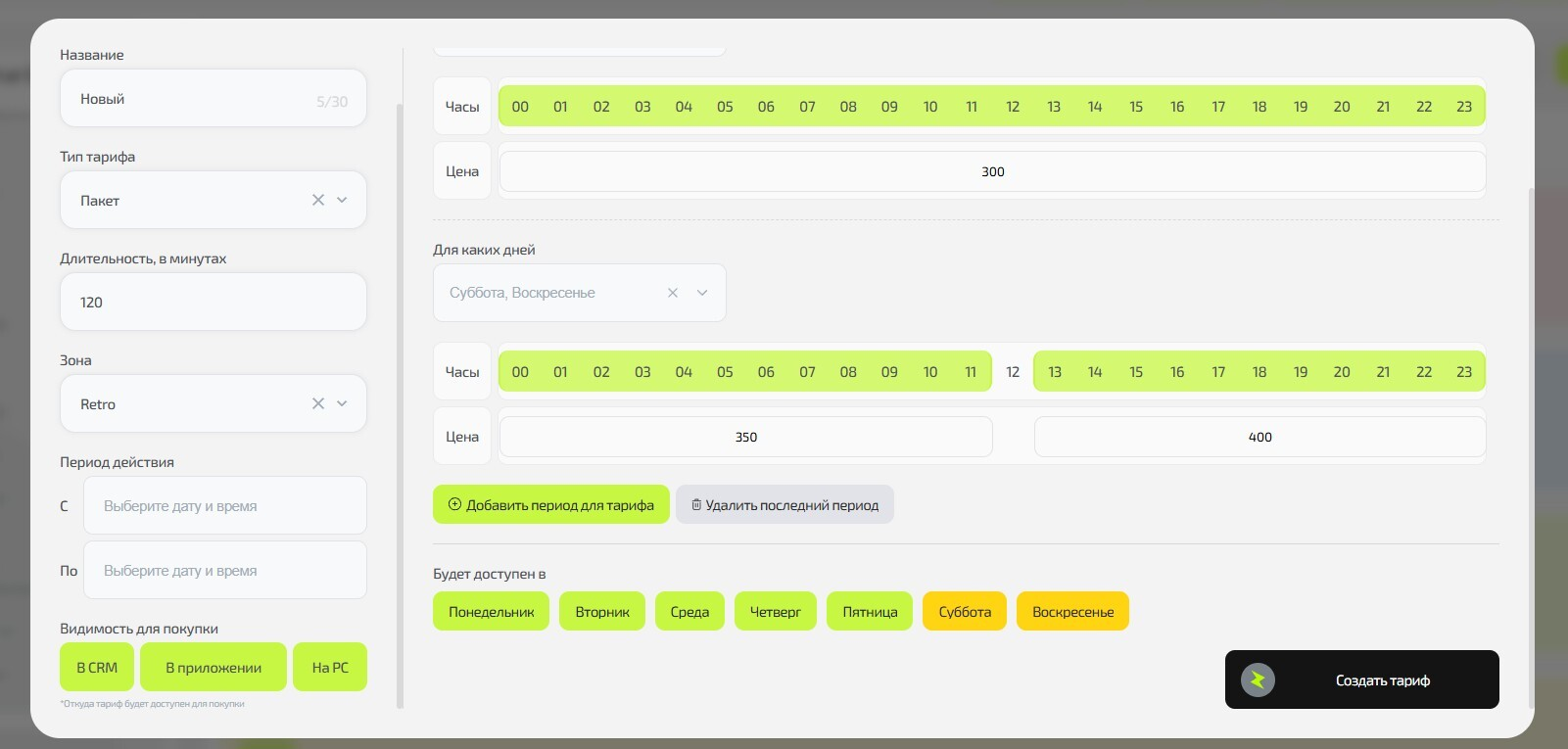Click the trash icon in Удалить последний период

[696, 505]
